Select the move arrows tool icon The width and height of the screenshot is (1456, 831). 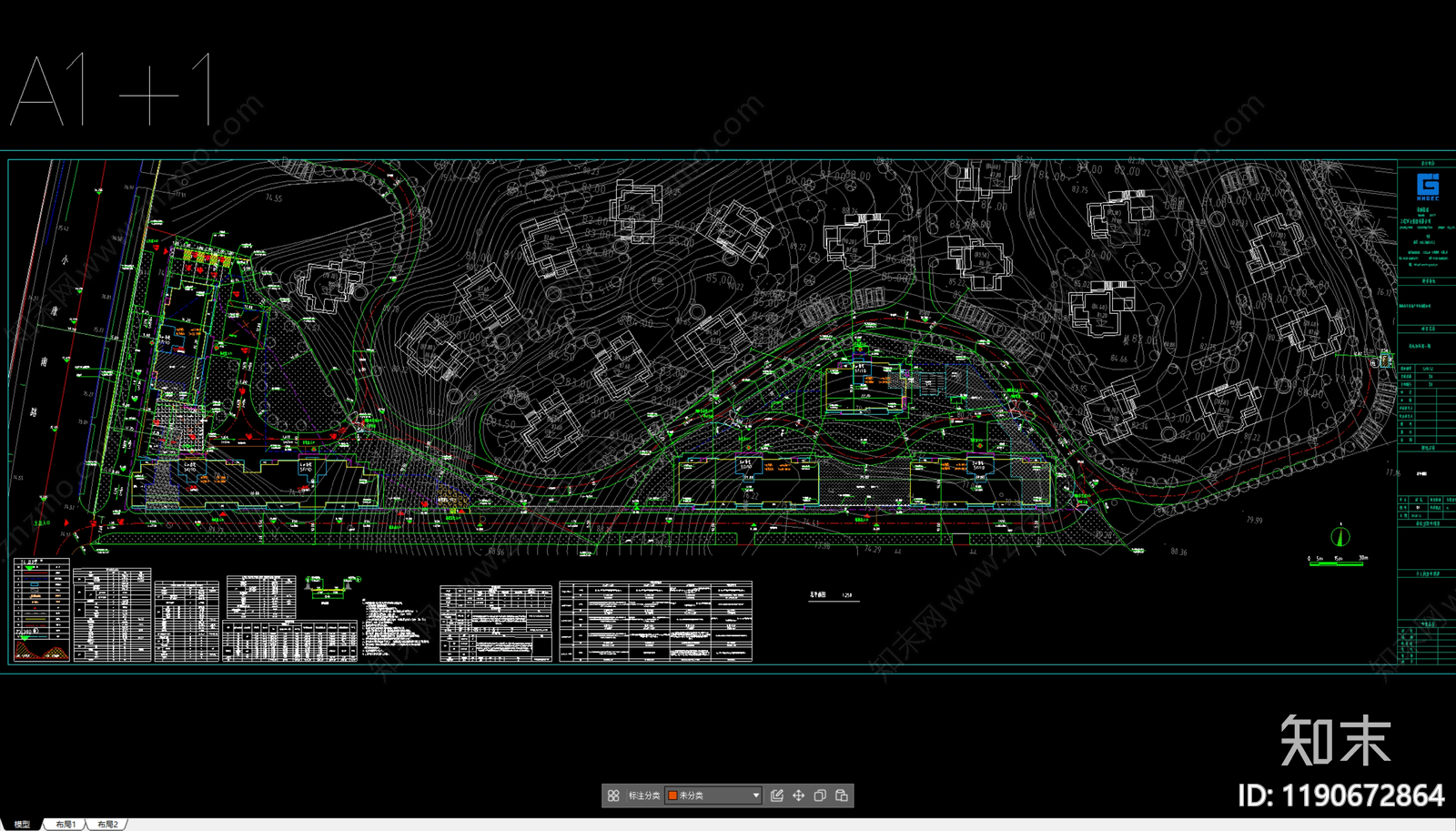point(798,796)
